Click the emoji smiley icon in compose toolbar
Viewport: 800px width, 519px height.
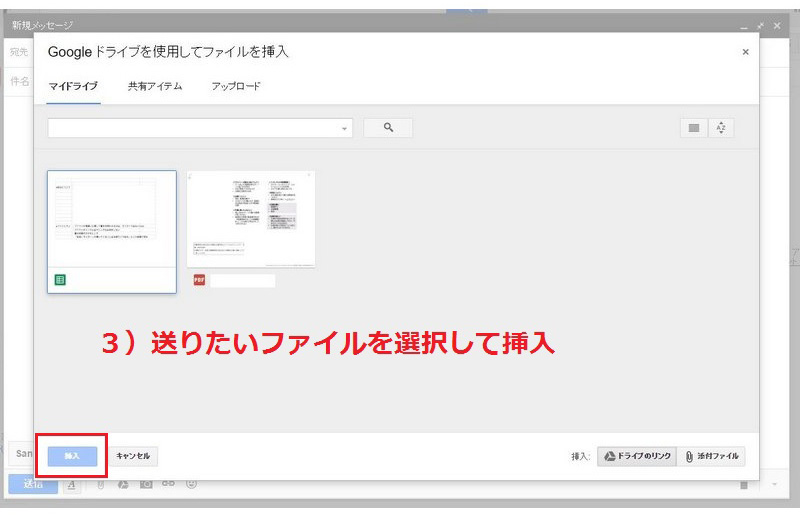[x=191, y=483]
